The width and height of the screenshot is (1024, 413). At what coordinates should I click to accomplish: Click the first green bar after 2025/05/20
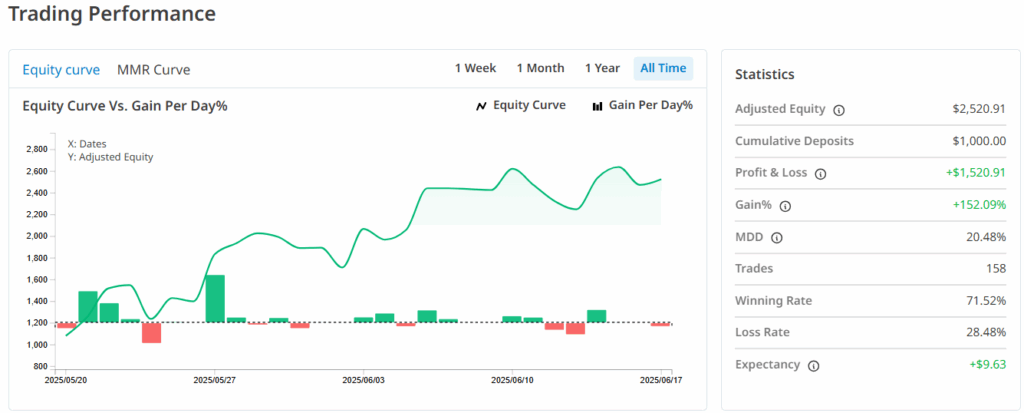pos(88,306)
